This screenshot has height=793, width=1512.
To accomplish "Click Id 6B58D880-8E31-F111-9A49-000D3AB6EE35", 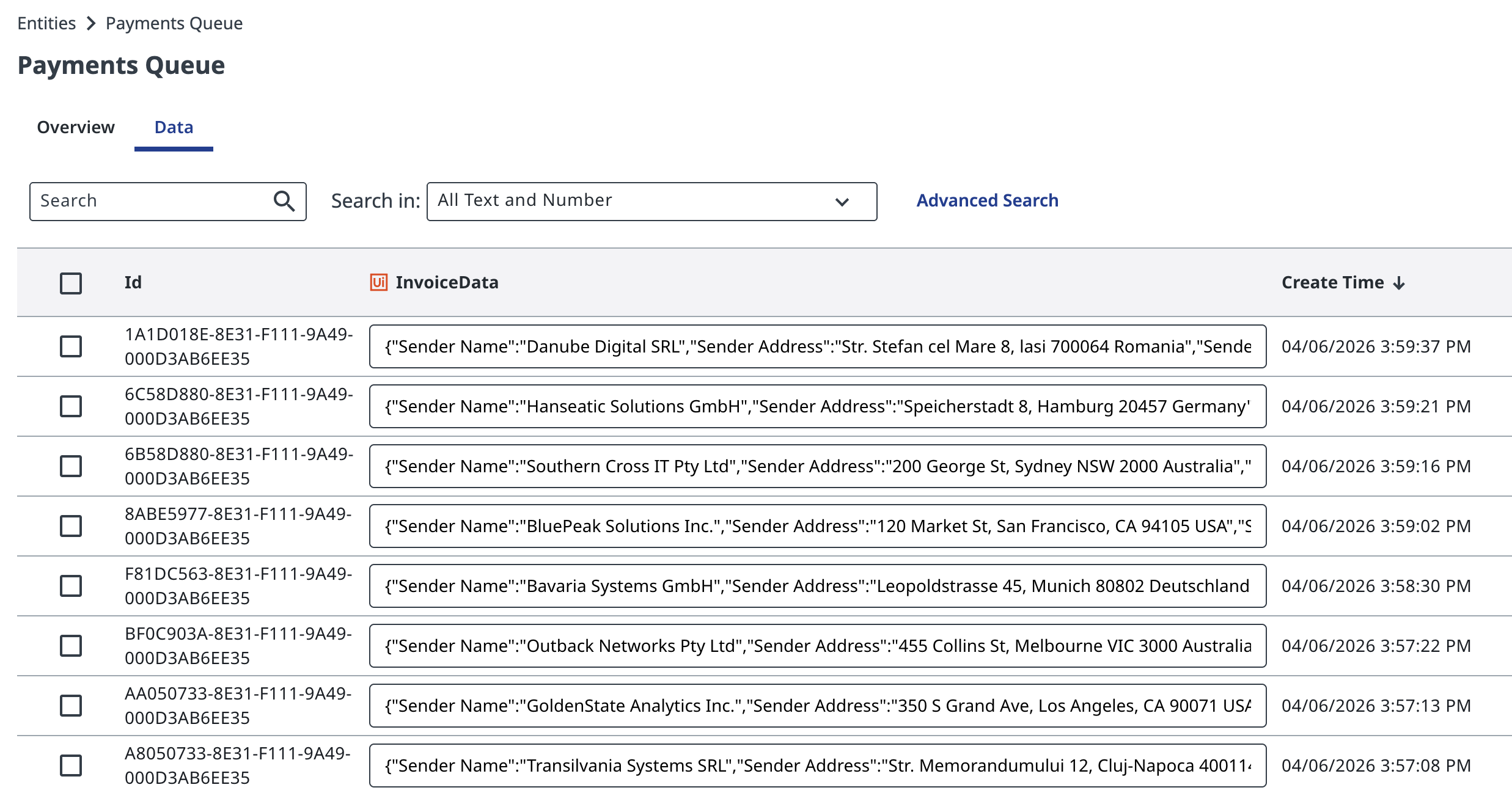I will 239,466.
